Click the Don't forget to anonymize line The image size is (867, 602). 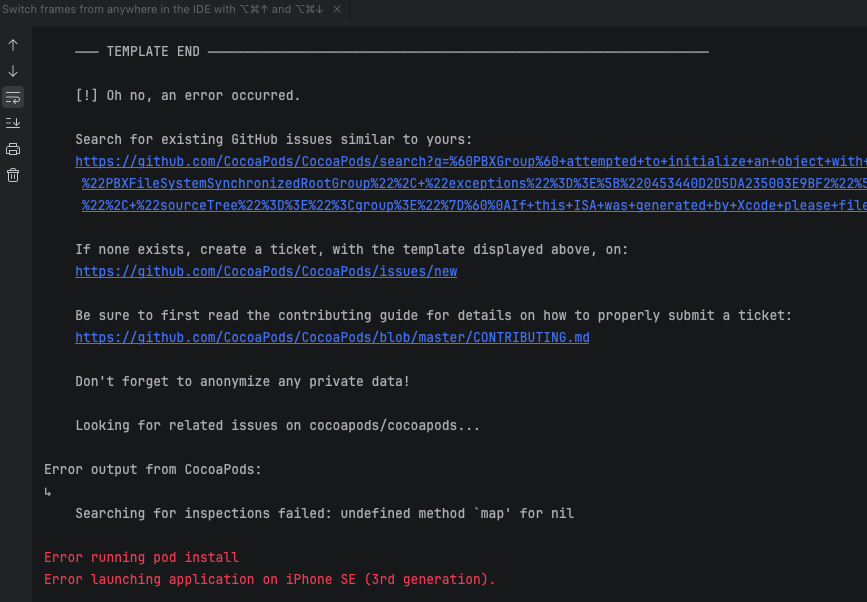point(242,381)
